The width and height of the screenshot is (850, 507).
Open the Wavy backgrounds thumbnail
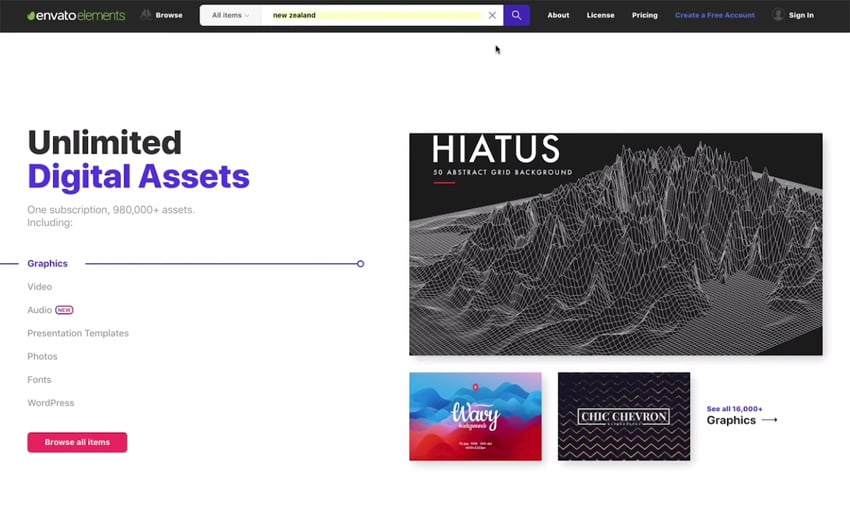[475, 416]
